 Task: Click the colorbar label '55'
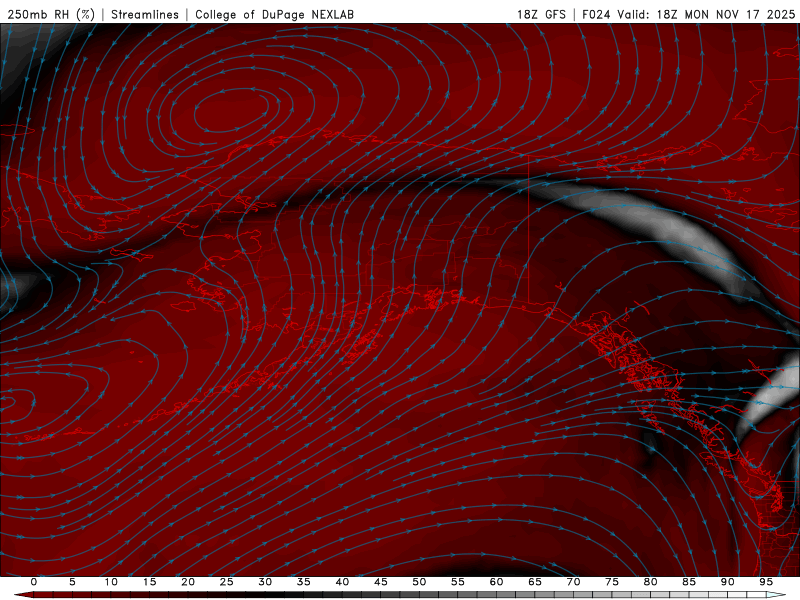coord(458,582)
